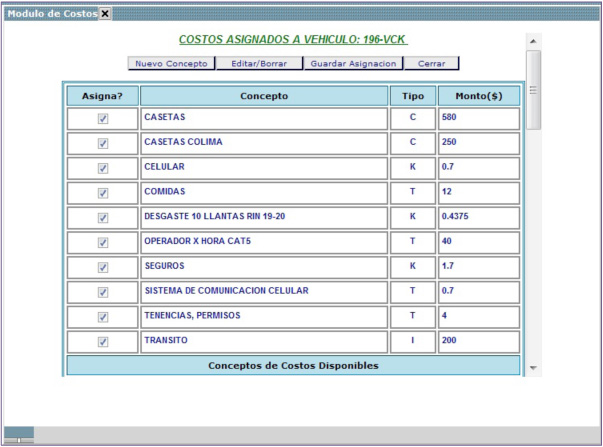Viewport: 603px width, 447px height.
Task: Click the 0.4375 amount cell
Action: (x=479, y=218)
